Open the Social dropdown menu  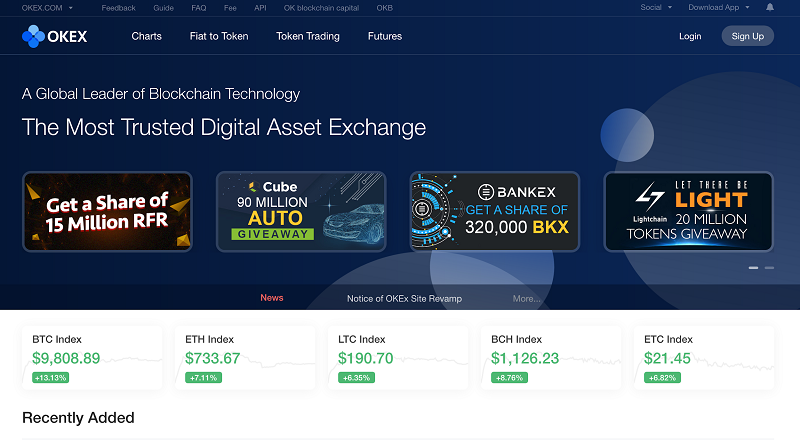pos(656,7)
